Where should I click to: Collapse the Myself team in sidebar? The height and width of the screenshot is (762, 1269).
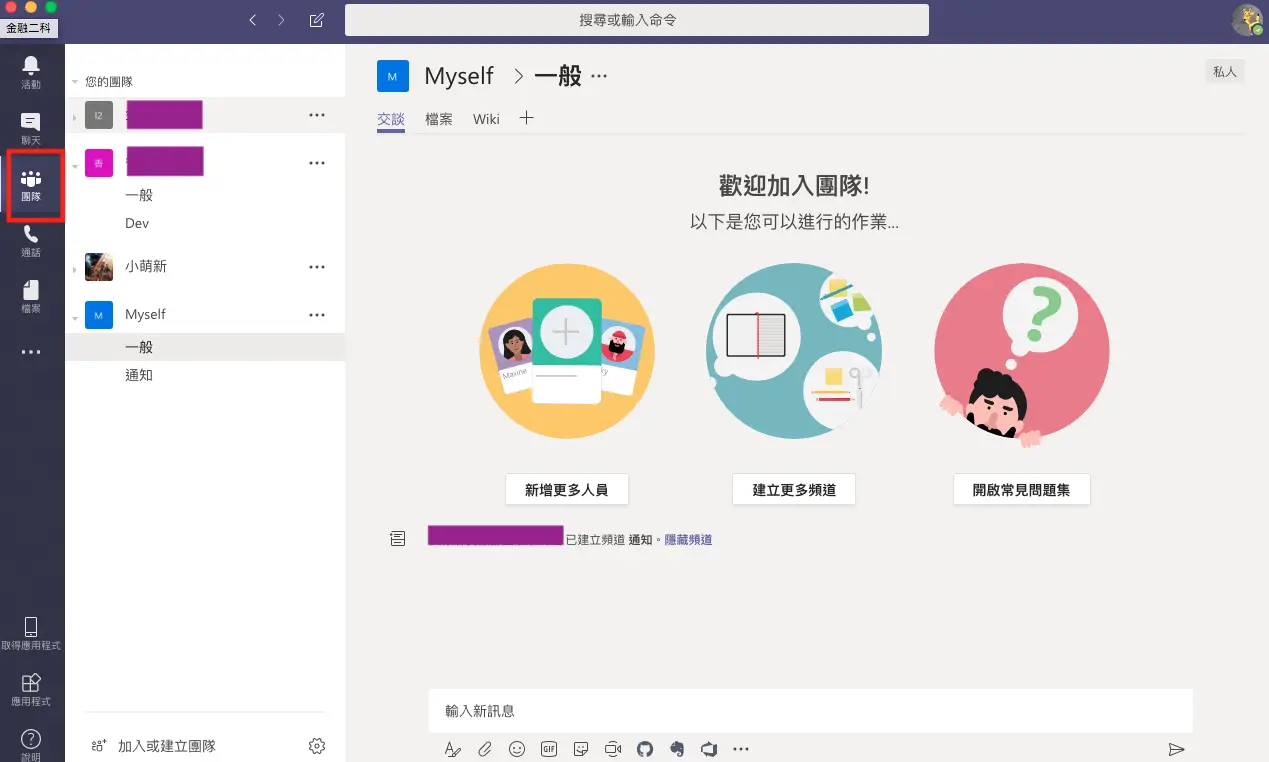click(75, 316)
